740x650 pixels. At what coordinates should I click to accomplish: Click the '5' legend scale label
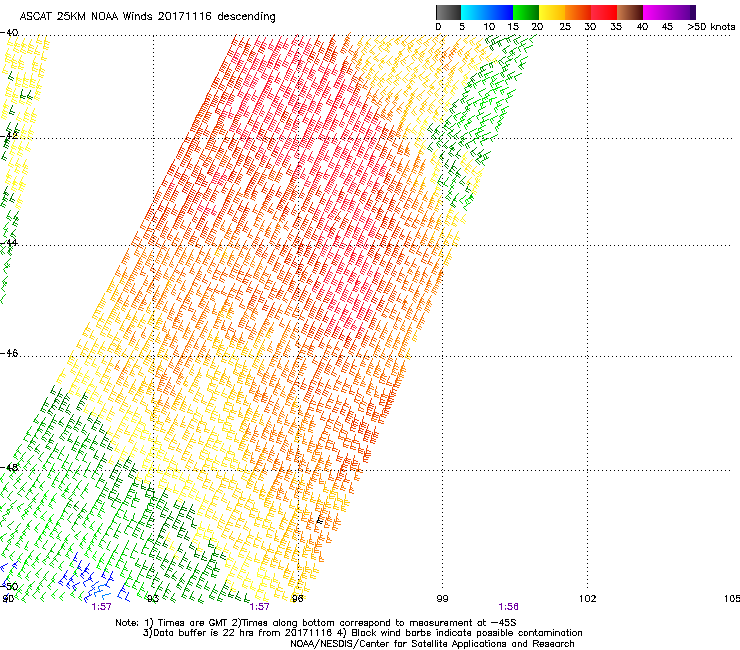click(462, 27)
